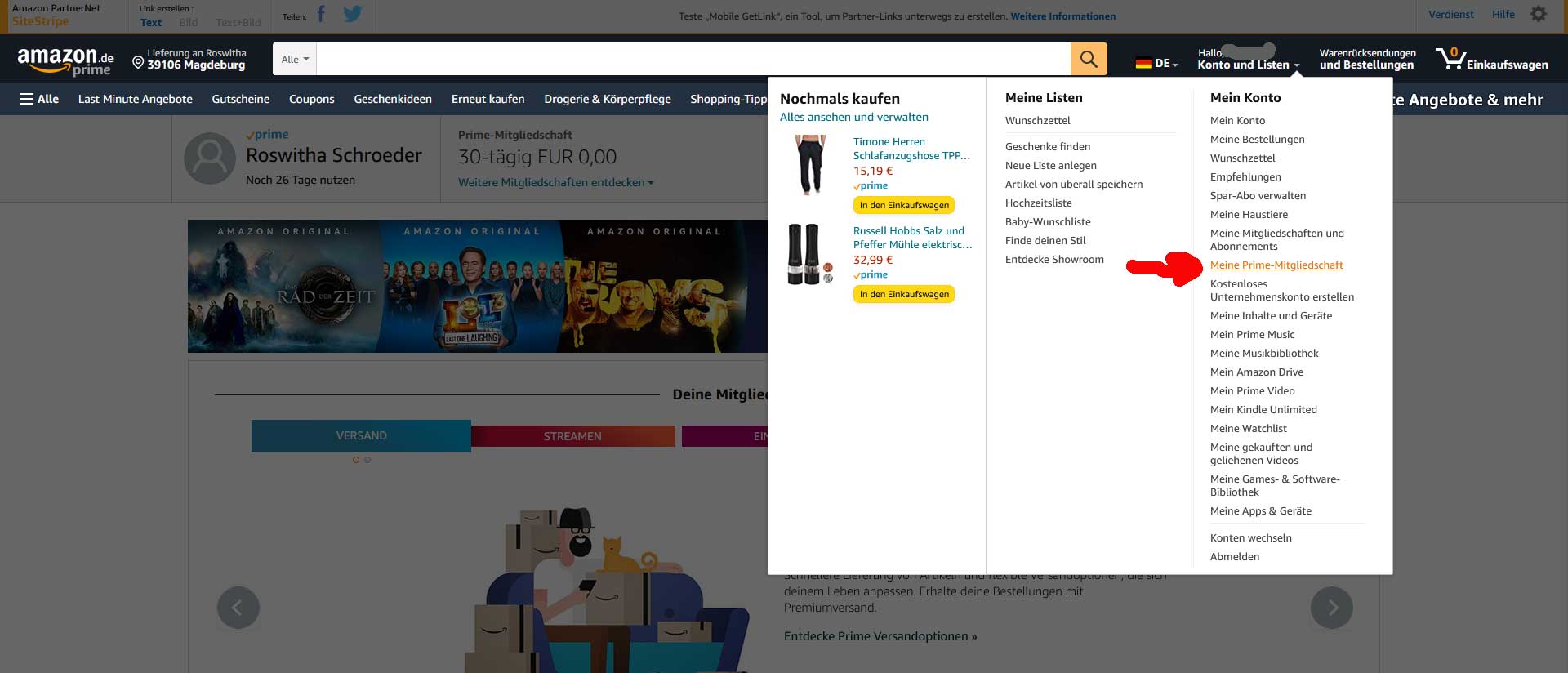1568x673 pixels.
Task: Click the first carousel pagination dot
Action: point(356,460)
